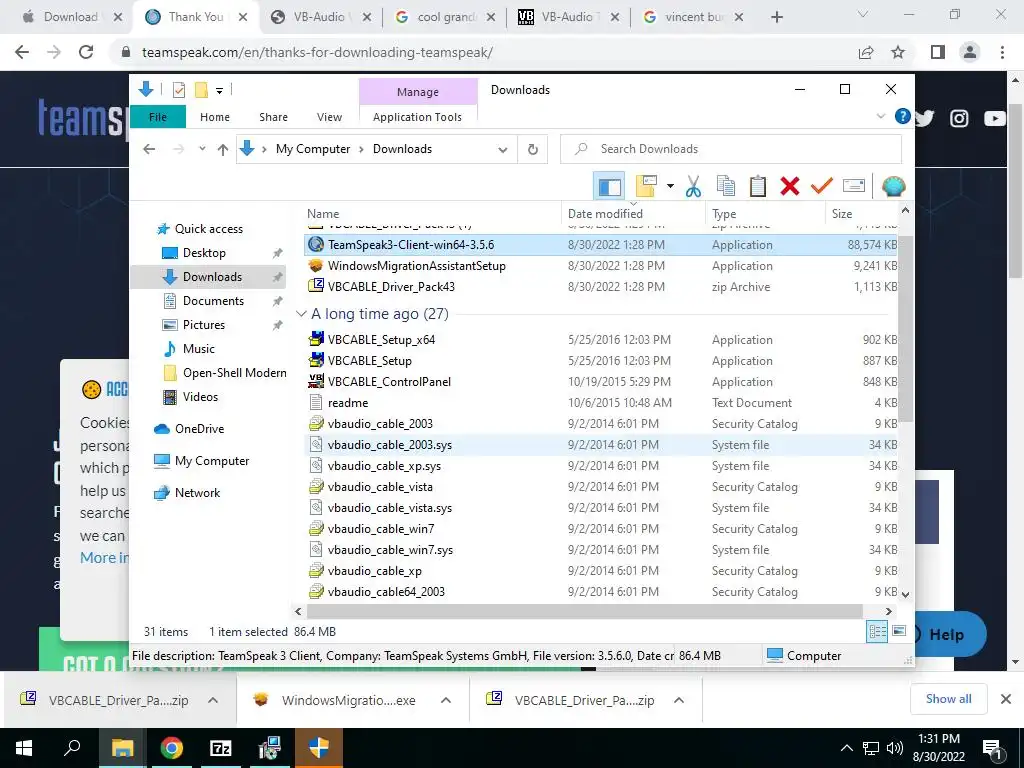Toggle the navigation pane toolbar button

(609, 186)
